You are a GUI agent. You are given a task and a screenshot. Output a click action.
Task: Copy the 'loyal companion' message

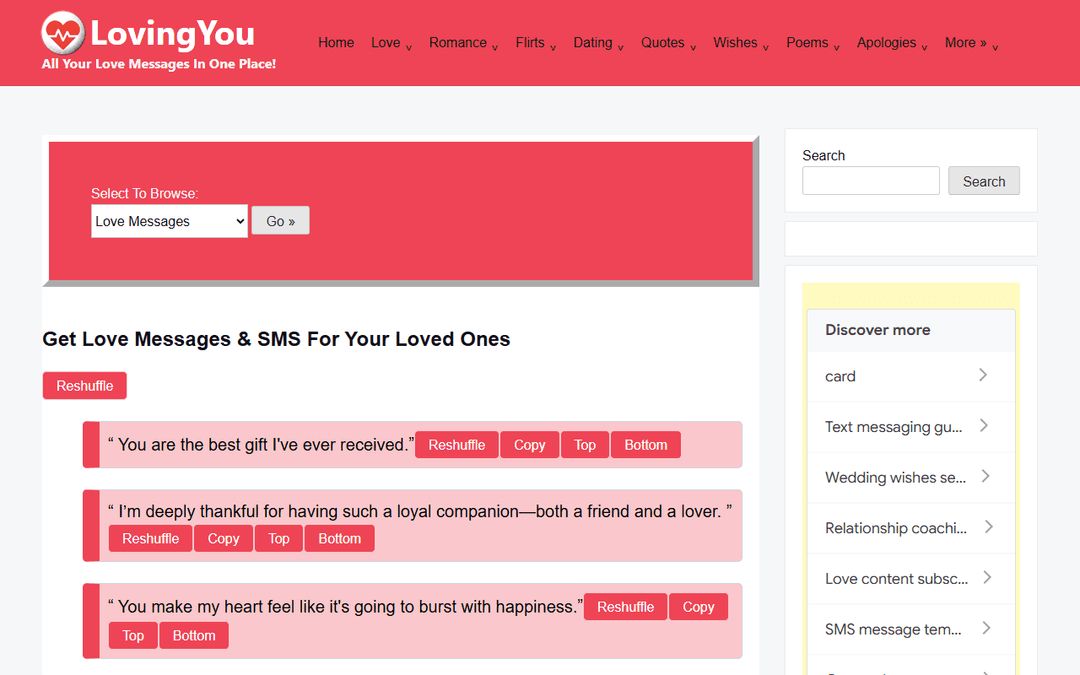pyautogui.click(x=223, y=539)
